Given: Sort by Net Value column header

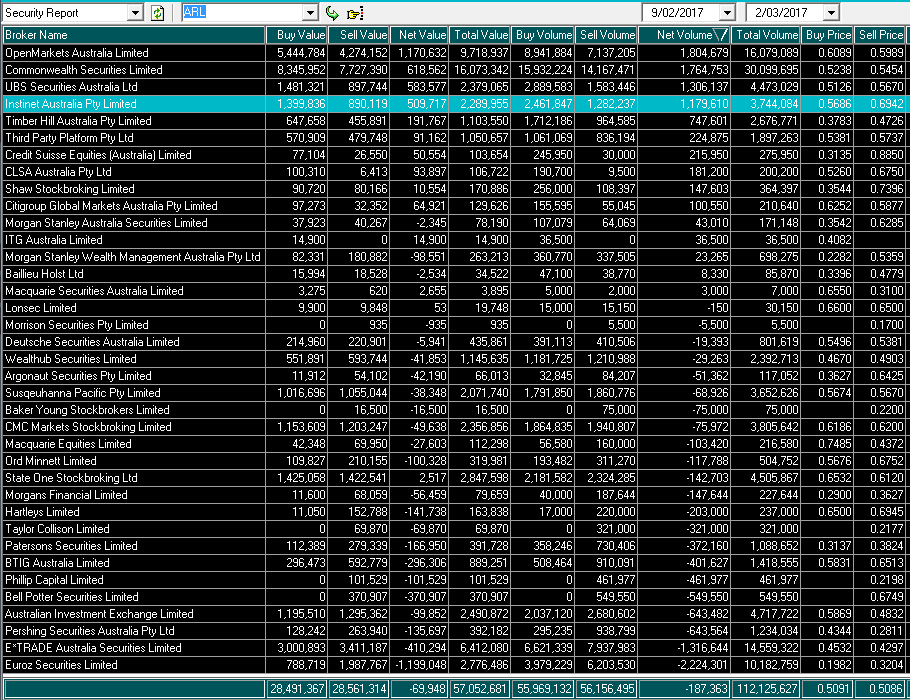Looking at the screenshot, I should coord(420,35).
